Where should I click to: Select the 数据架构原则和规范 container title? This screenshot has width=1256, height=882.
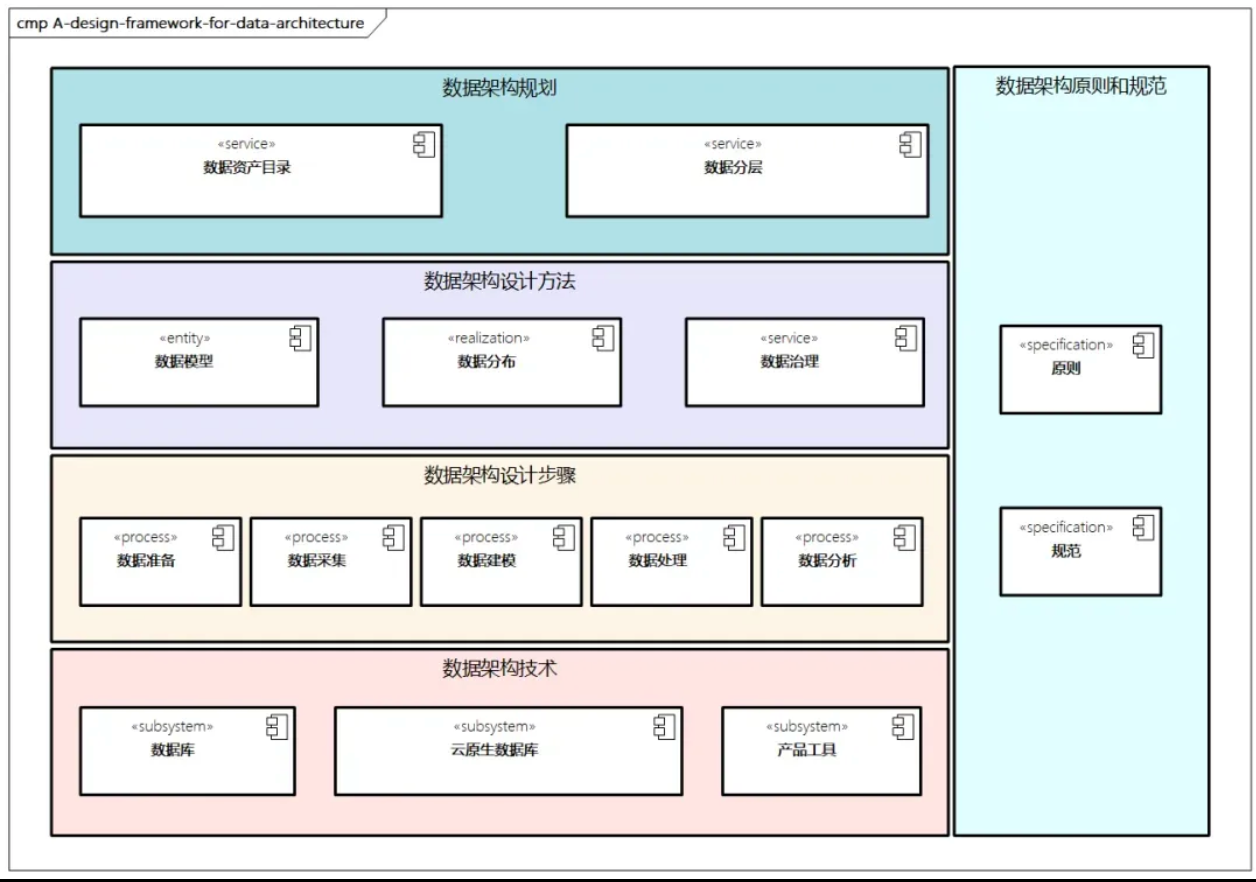[x=1081, y=86]
